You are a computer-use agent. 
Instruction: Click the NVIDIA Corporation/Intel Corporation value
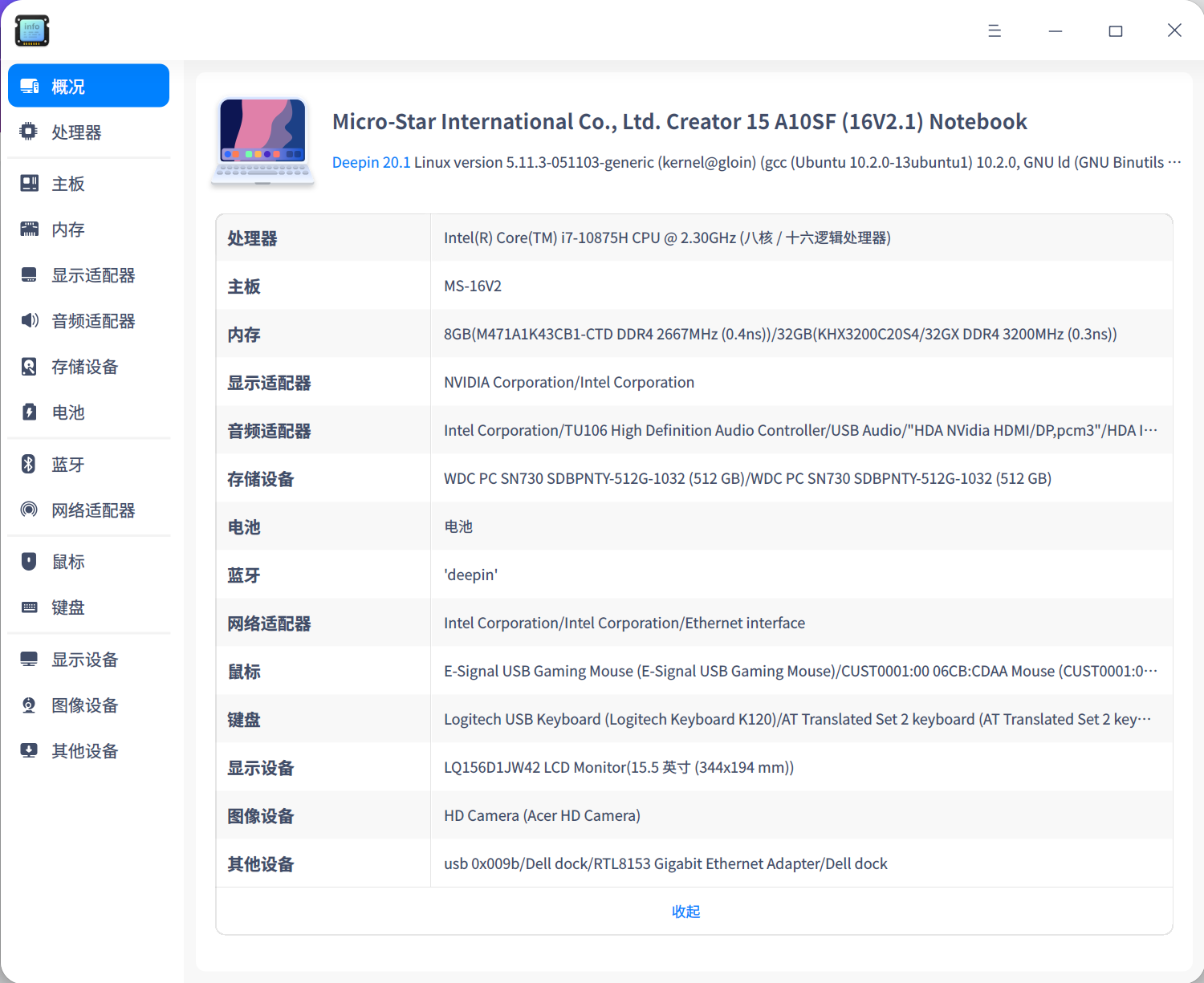(x=569, y=382)
